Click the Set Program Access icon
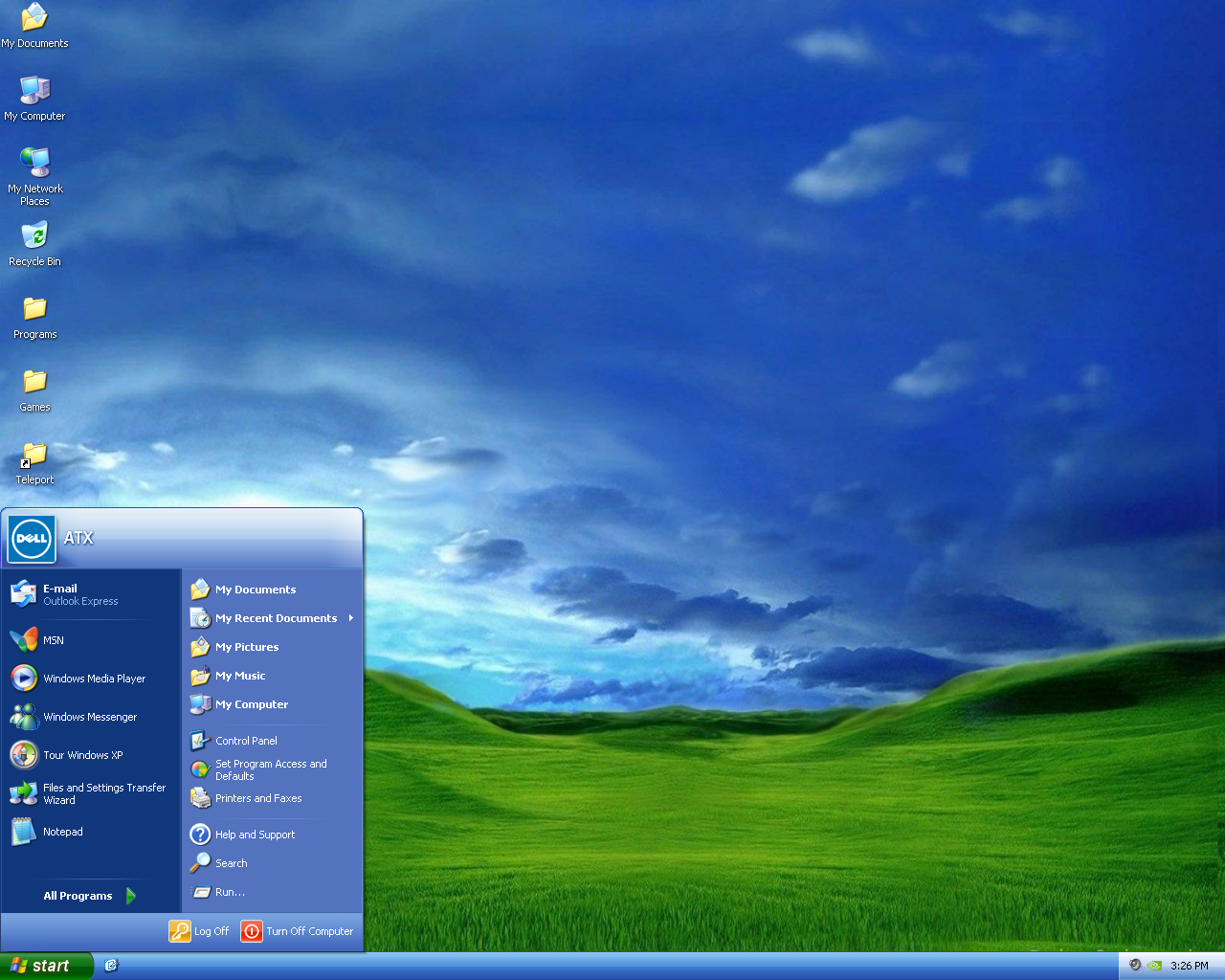Viewport: 1225px width, 980px height. pyautogui.click(x=200, y=769)
